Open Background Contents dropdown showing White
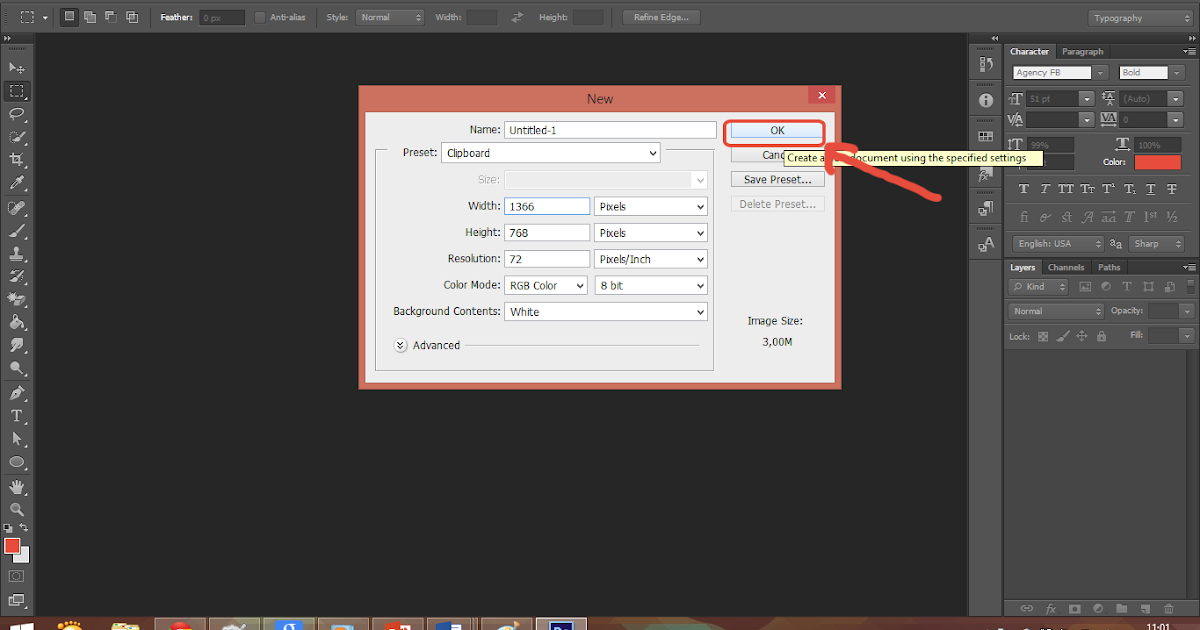Image resolution: width=1200 pixels, height=630 pixels. (606, 312)
